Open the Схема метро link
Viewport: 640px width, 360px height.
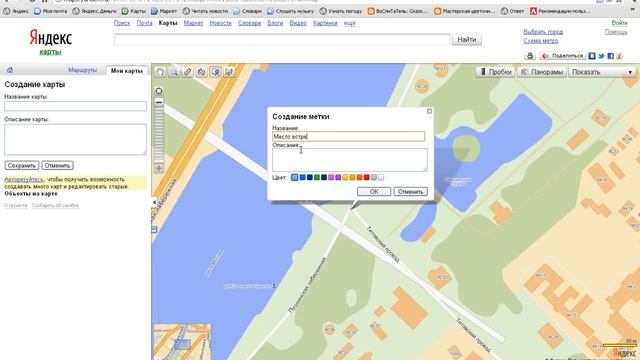pyautogui.click(x=540, y=41)
